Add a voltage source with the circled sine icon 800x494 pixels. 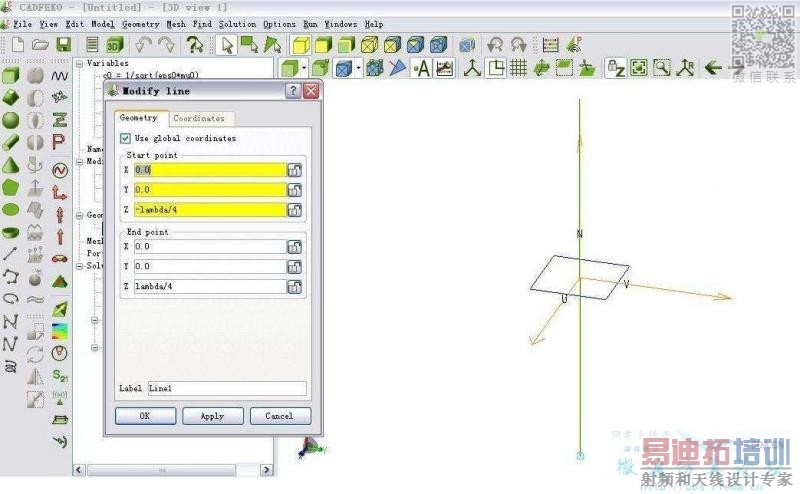[60, 170]
